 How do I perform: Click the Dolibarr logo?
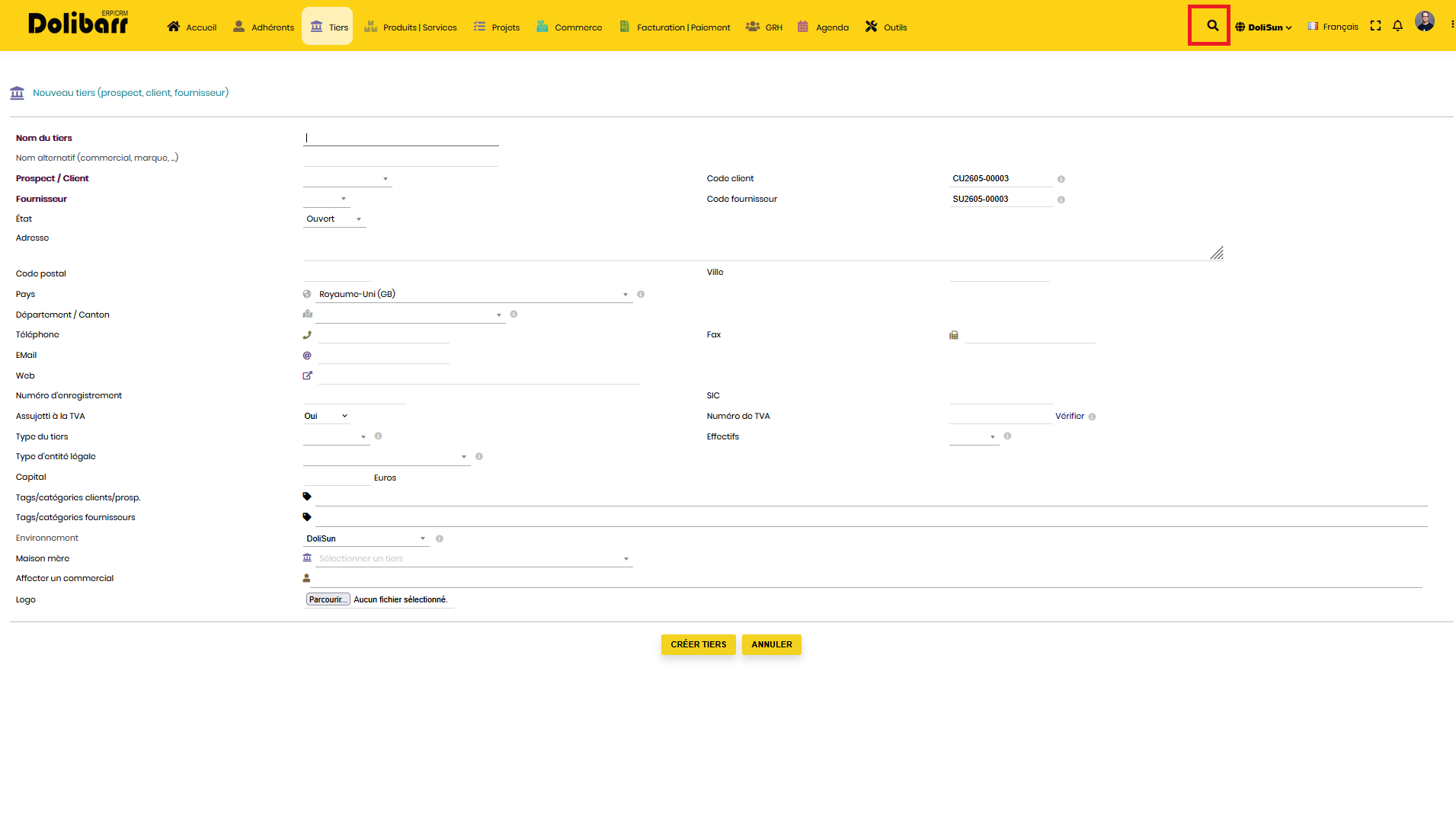[78, 23]
